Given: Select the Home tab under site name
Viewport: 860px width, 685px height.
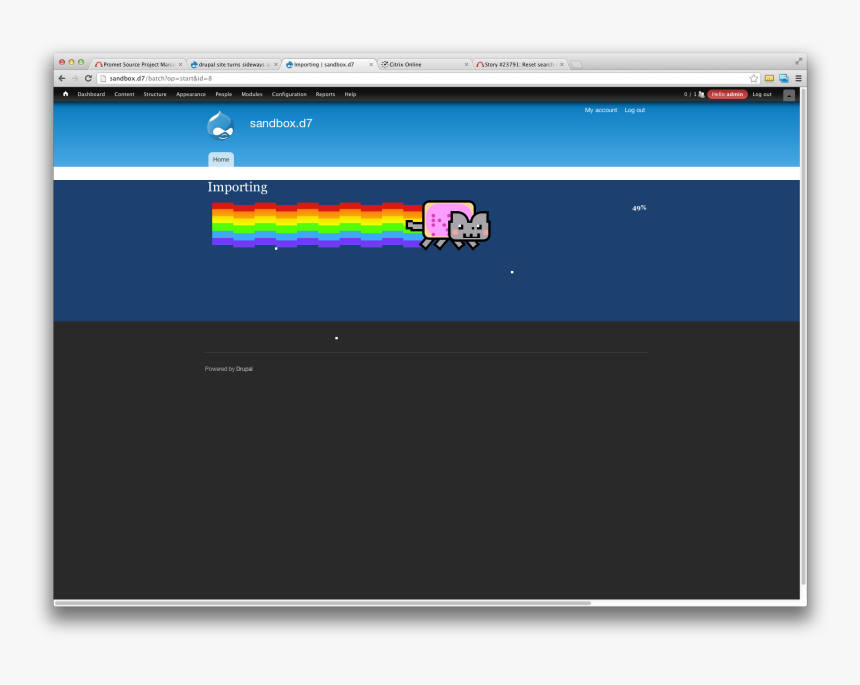Looking at the screenshot, I should click(220, 159).
